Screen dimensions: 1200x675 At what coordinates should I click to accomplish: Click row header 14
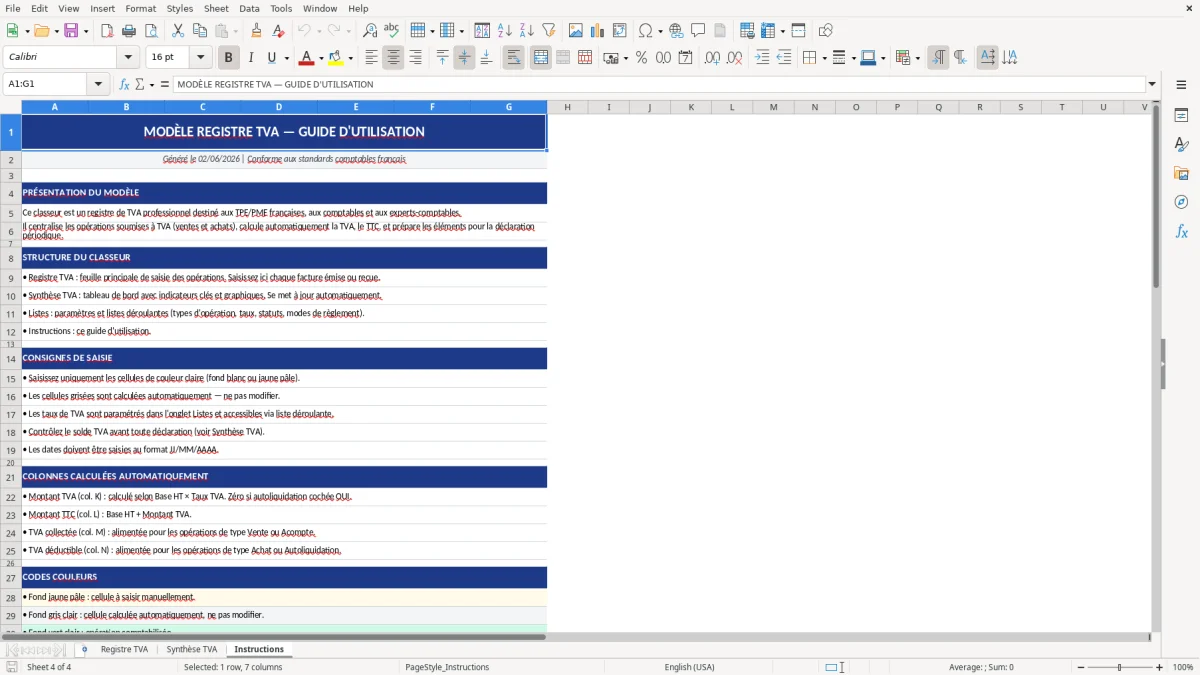point(11,358)
